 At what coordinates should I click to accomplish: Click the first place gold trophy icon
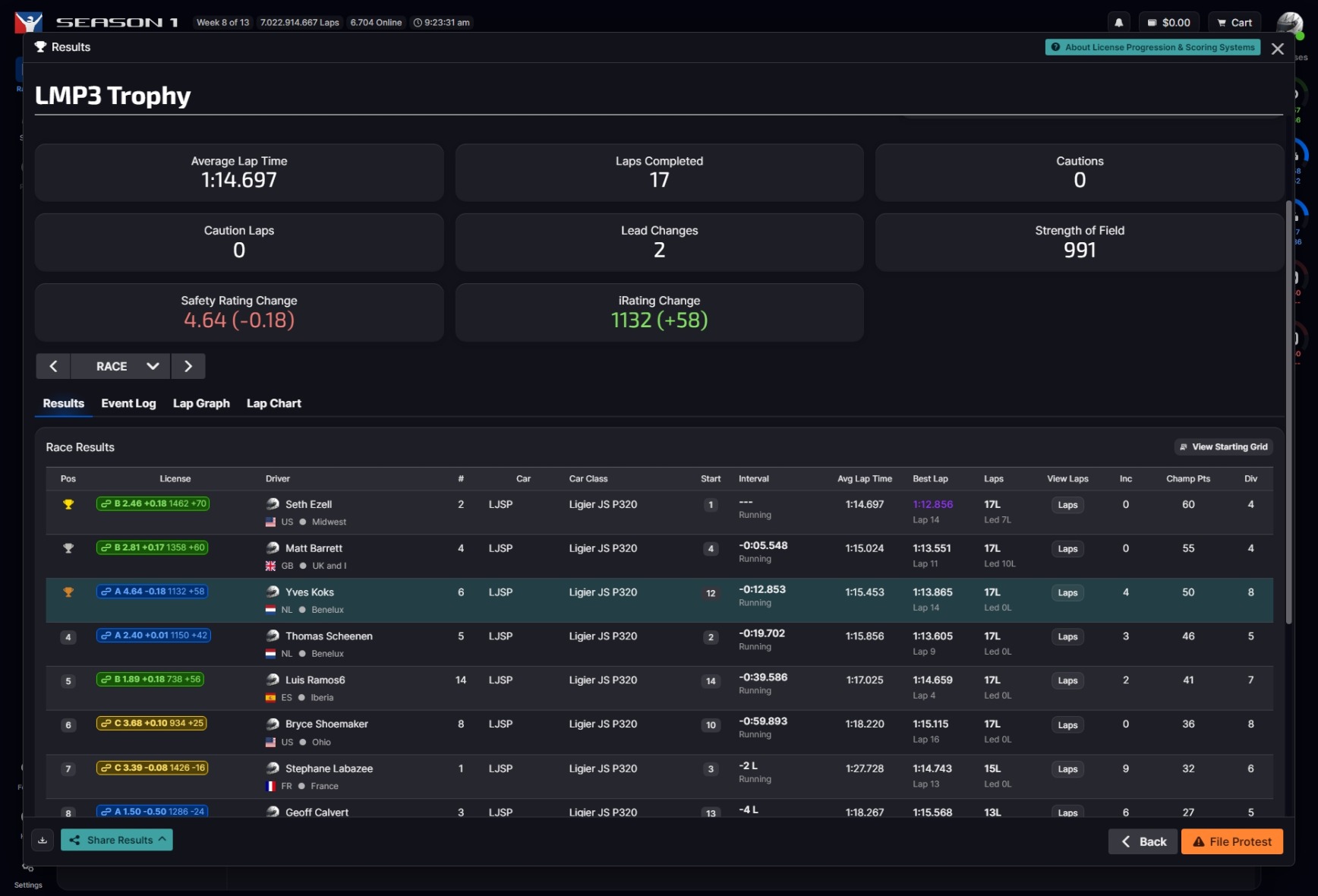click(68, 504)
